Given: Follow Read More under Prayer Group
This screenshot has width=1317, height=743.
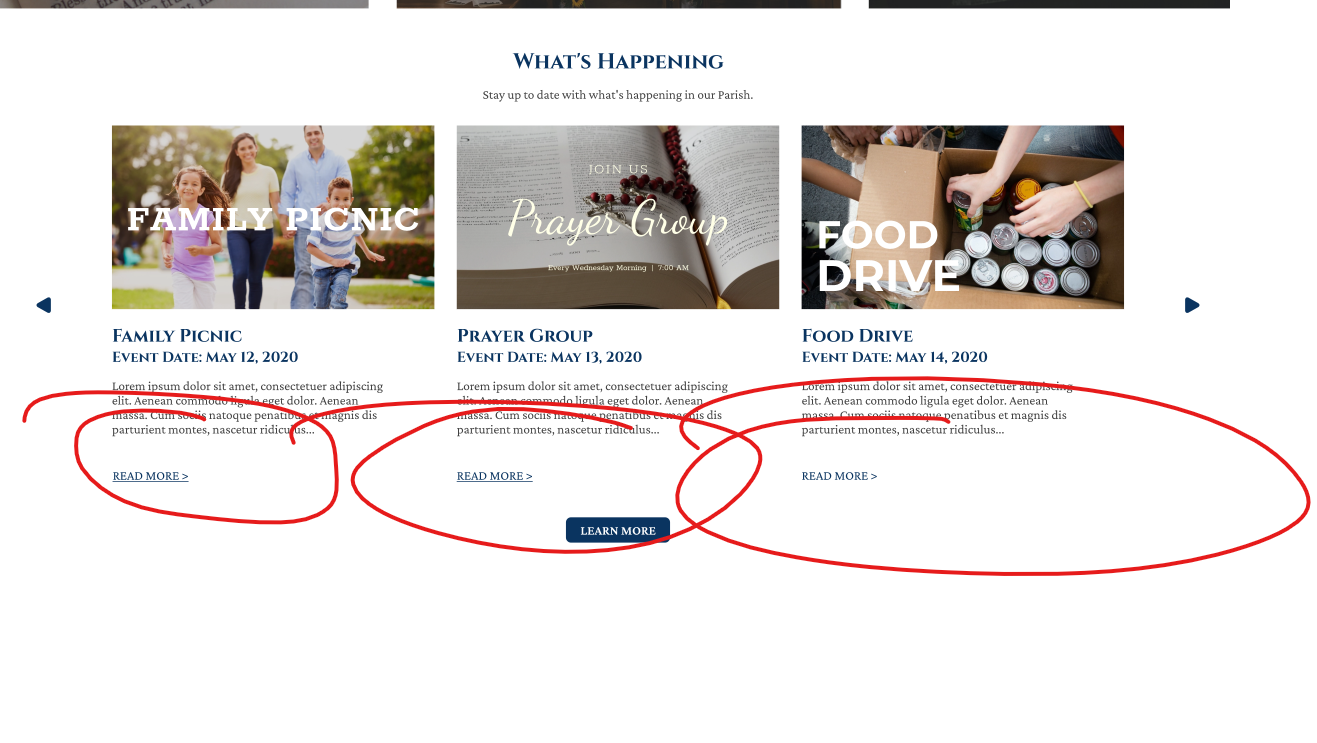Looking at the screenshot, I should coord(495,476).
